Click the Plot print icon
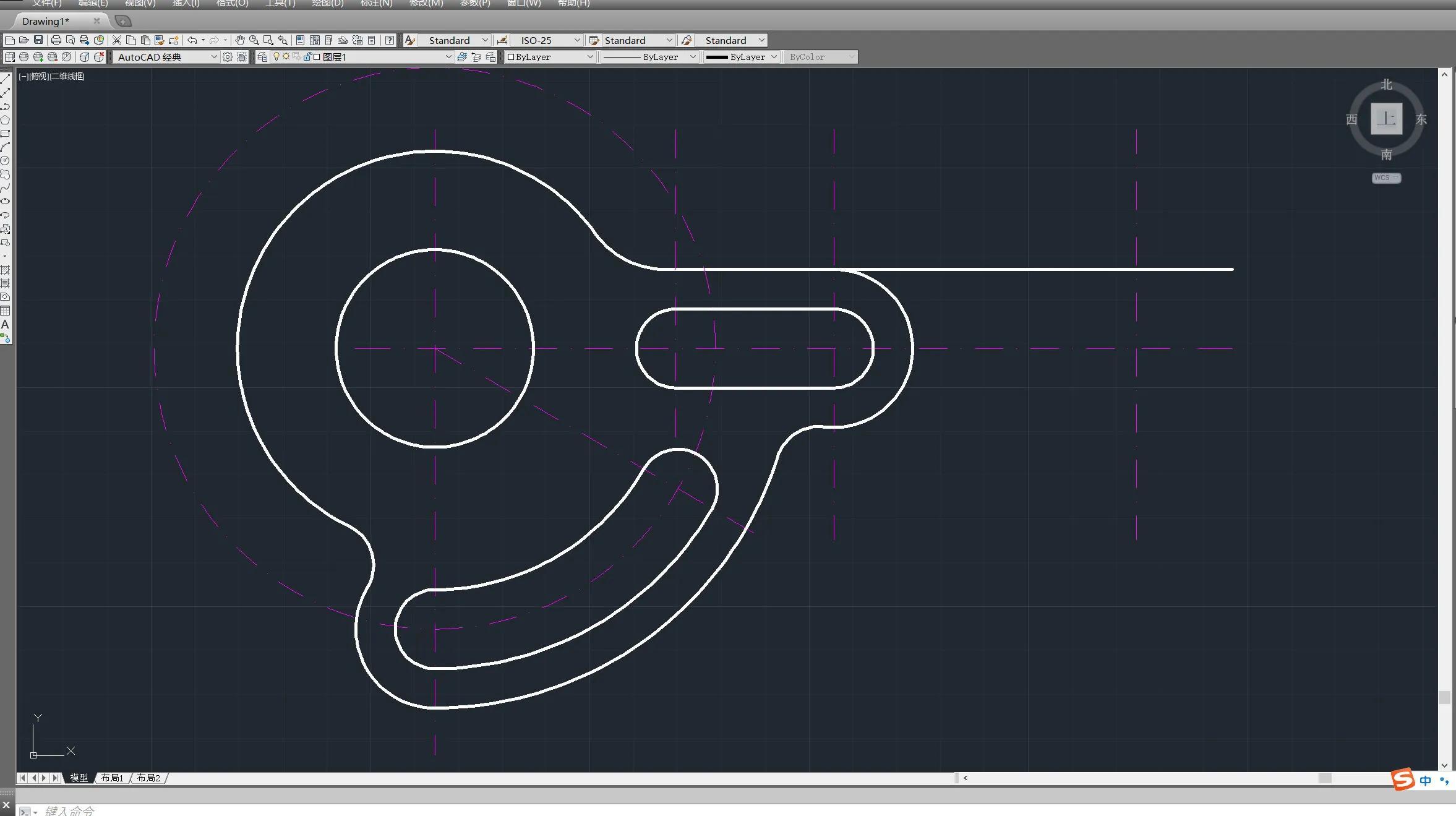1456x816 pixels. pyautogui.click(x=56, y=40)
